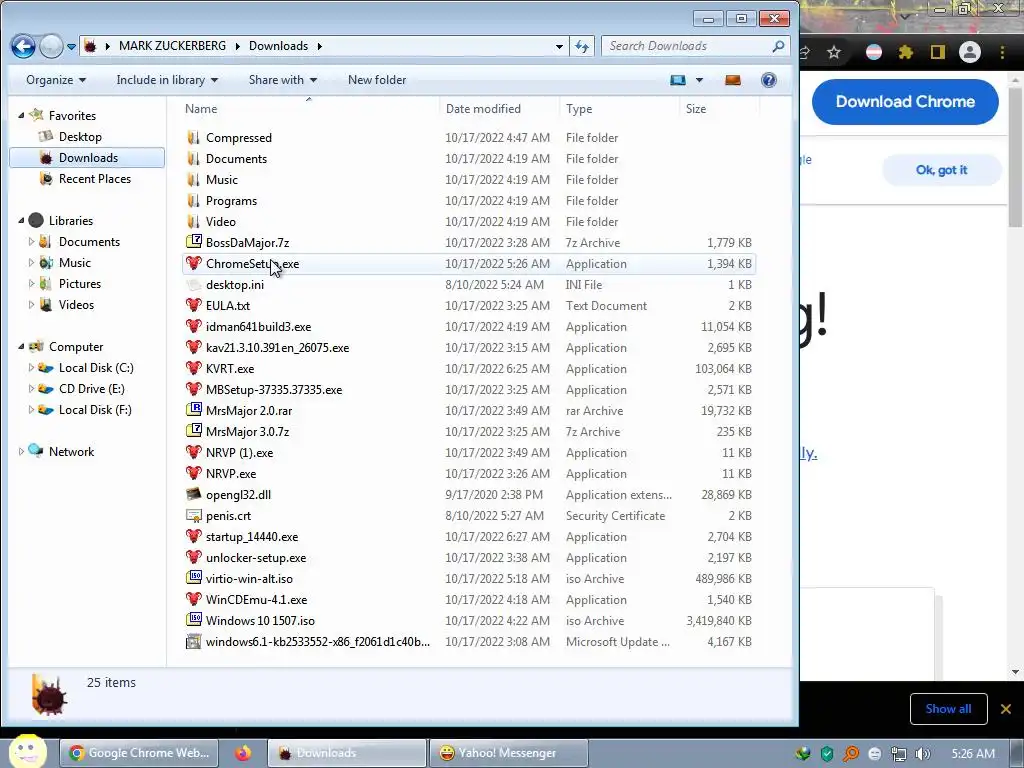The width and height of the screenshot is (1024, 768).
Task: Click the New folder button
Action: tap(377, 80)
